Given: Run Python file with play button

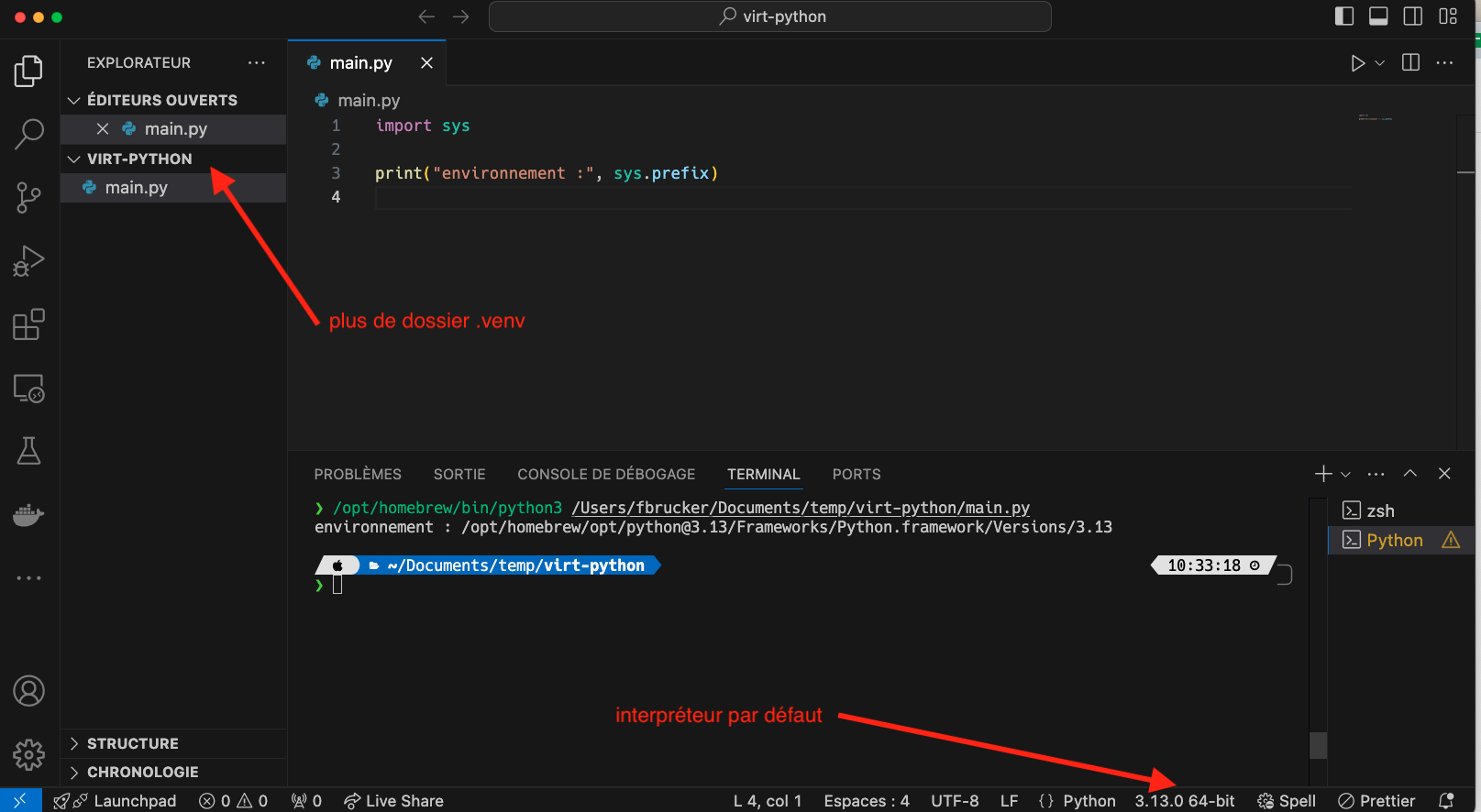Looking at the screenshot, I should [x=1357, y=63].
